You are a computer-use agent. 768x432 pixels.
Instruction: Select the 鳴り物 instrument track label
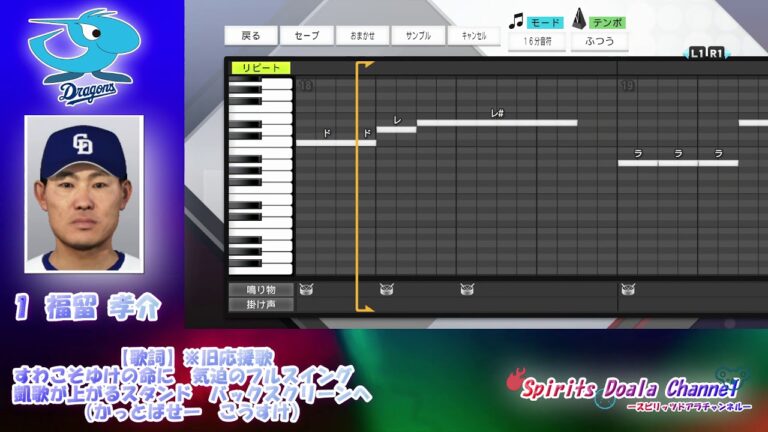coord(260,289)
